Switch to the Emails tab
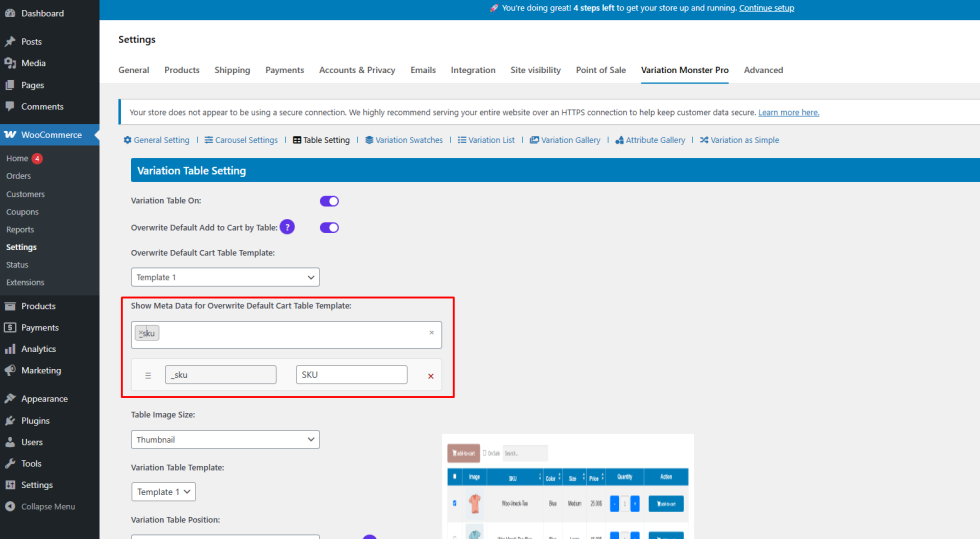 423,70
